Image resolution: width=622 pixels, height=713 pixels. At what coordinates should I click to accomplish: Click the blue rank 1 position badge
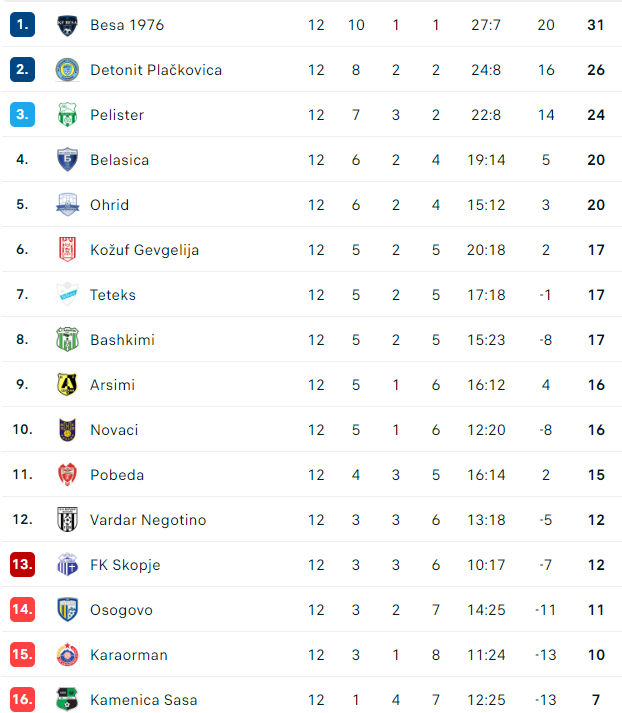(x=22, y=25)
